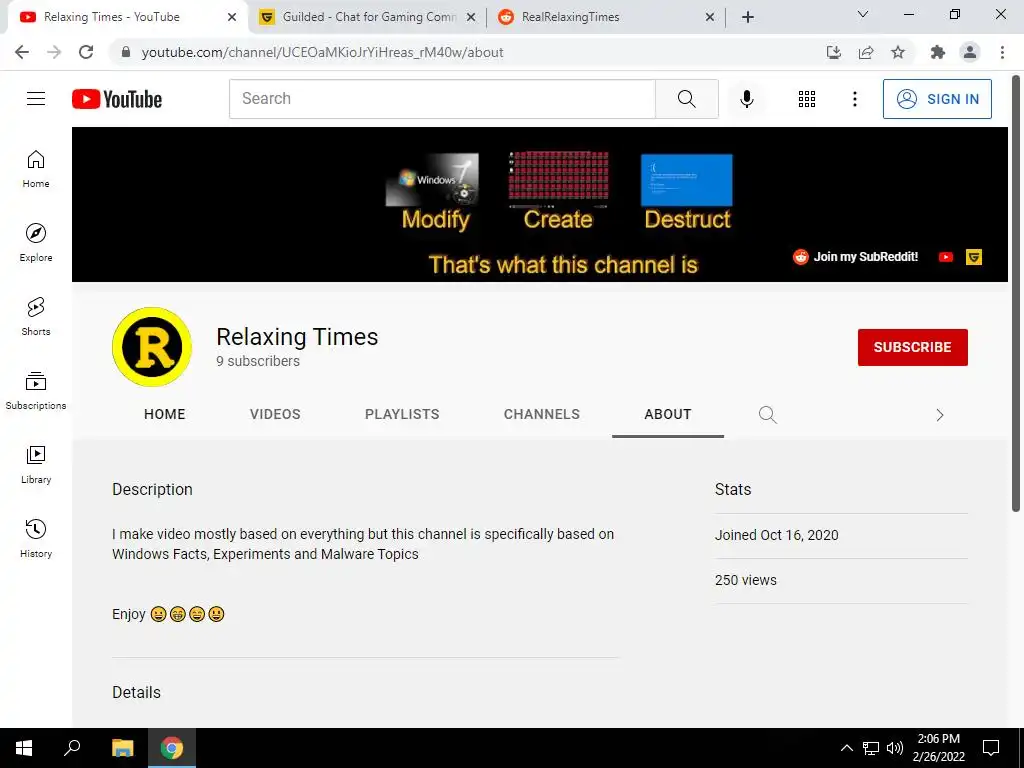
Task: Click the page vertical scrollbar
Action: point(1016,294)
